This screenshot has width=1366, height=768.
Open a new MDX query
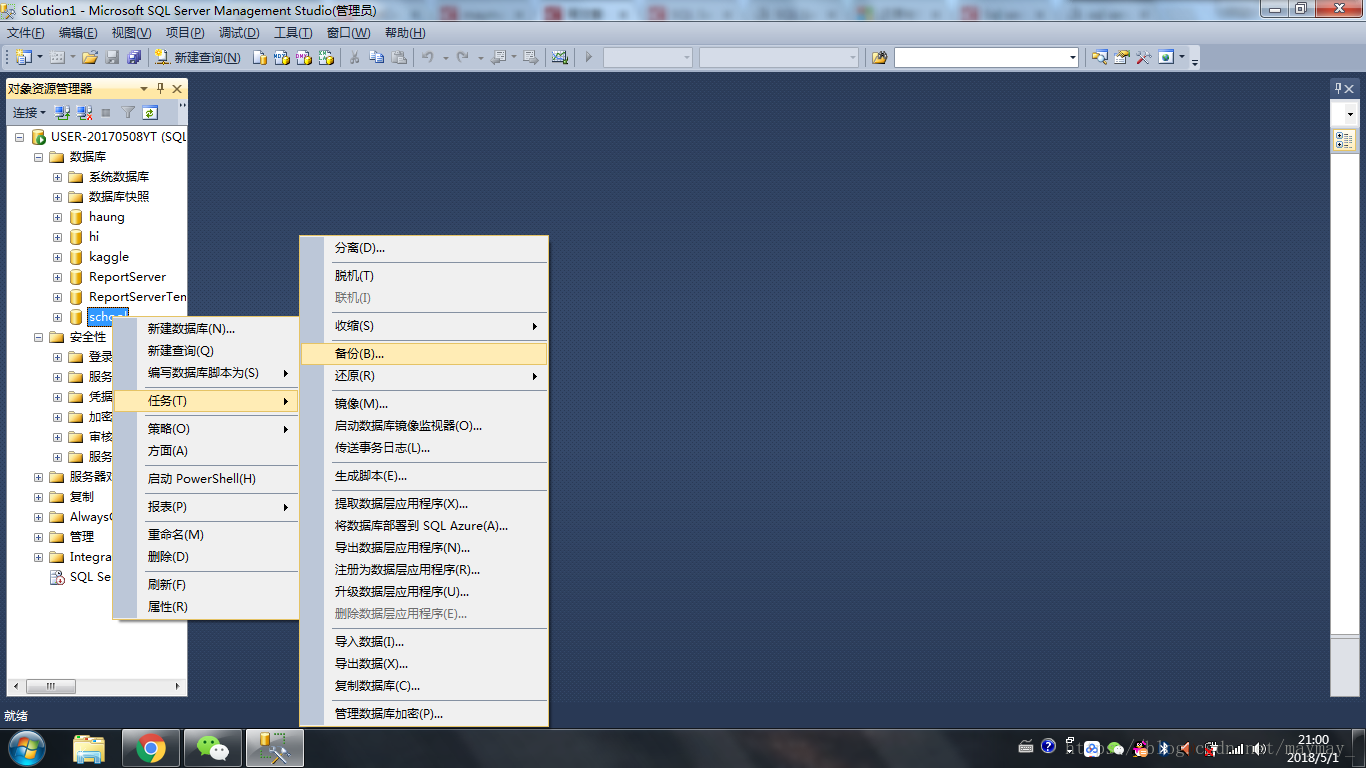(282, 57)
